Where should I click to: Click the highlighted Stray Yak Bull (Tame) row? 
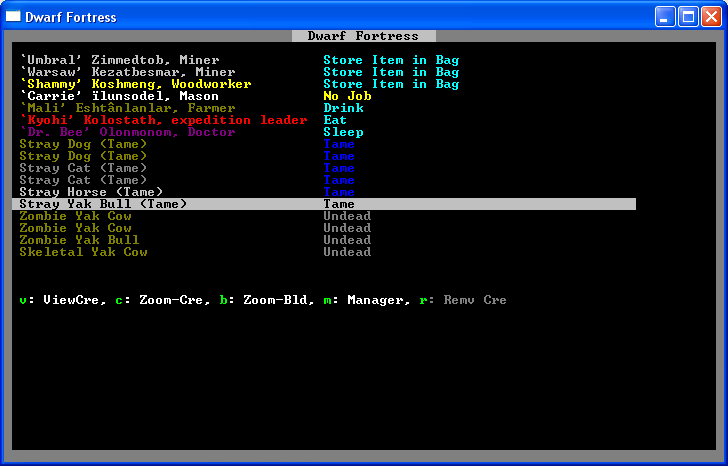pos(324,204)
